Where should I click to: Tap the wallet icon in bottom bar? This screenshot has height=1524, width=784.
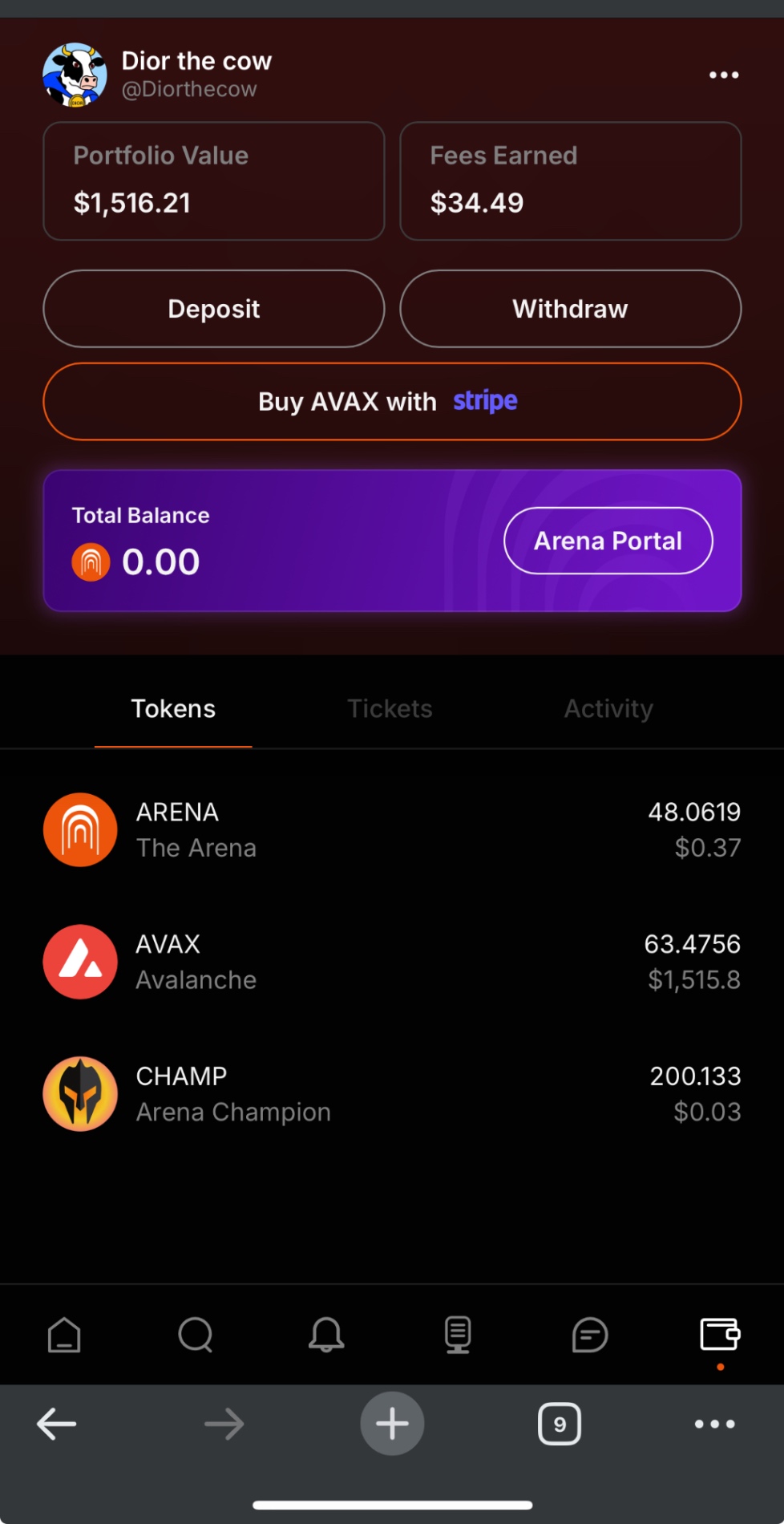(720, 1335)
